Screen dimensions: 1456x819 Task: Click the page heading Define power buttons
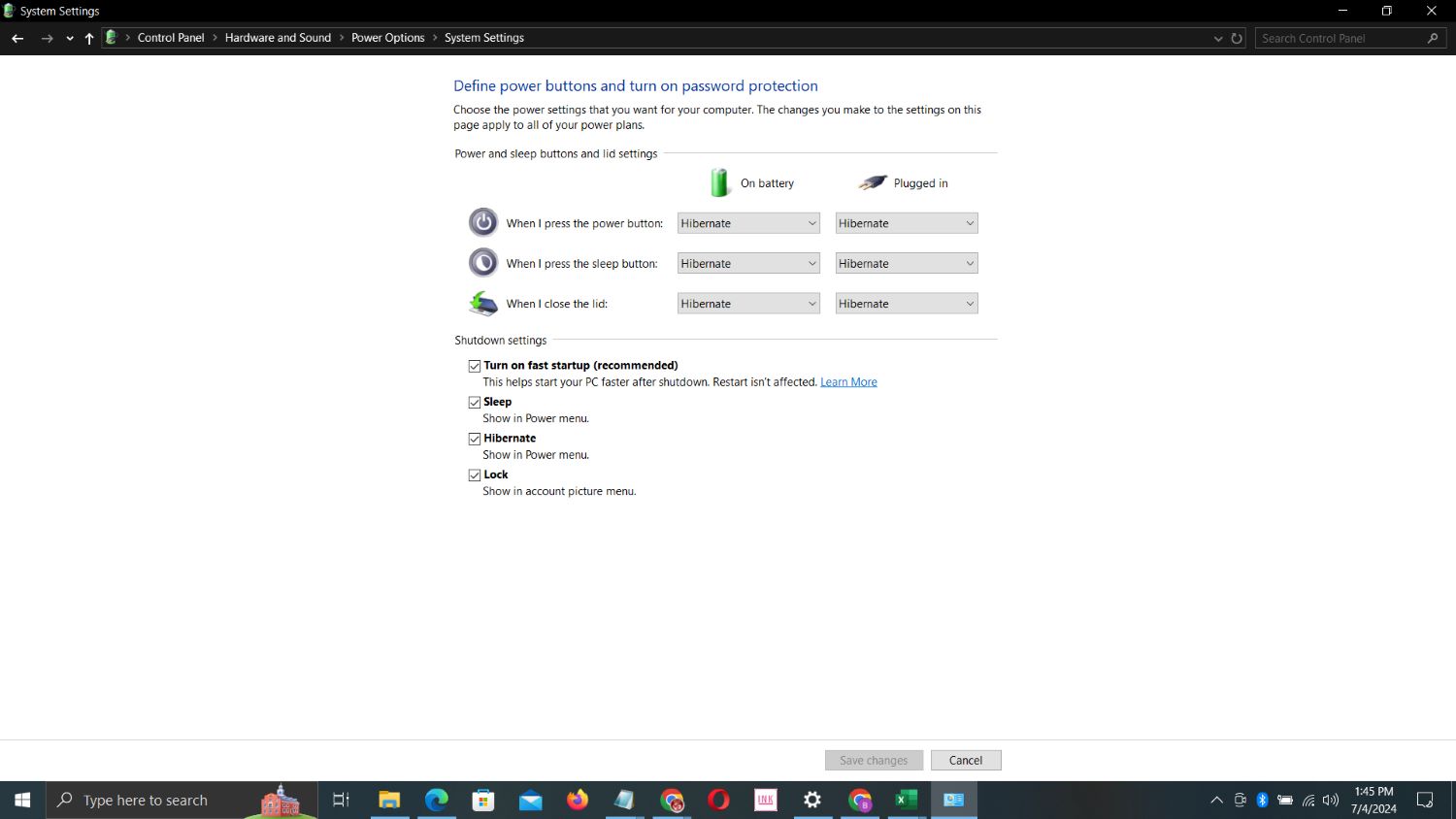(x=636, y=85)
